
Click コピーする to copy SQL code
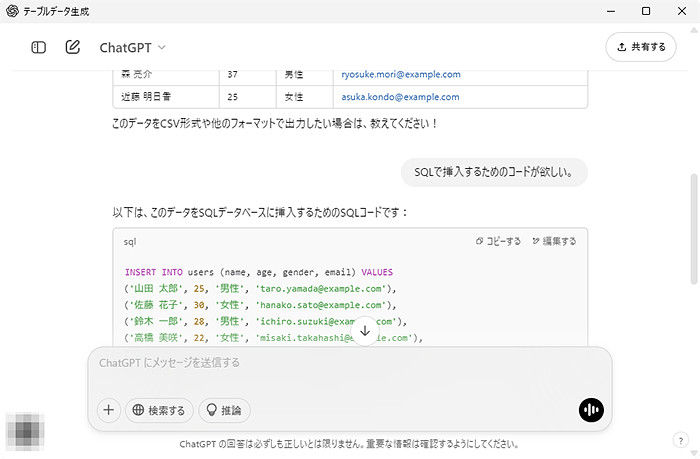(498, 241)
